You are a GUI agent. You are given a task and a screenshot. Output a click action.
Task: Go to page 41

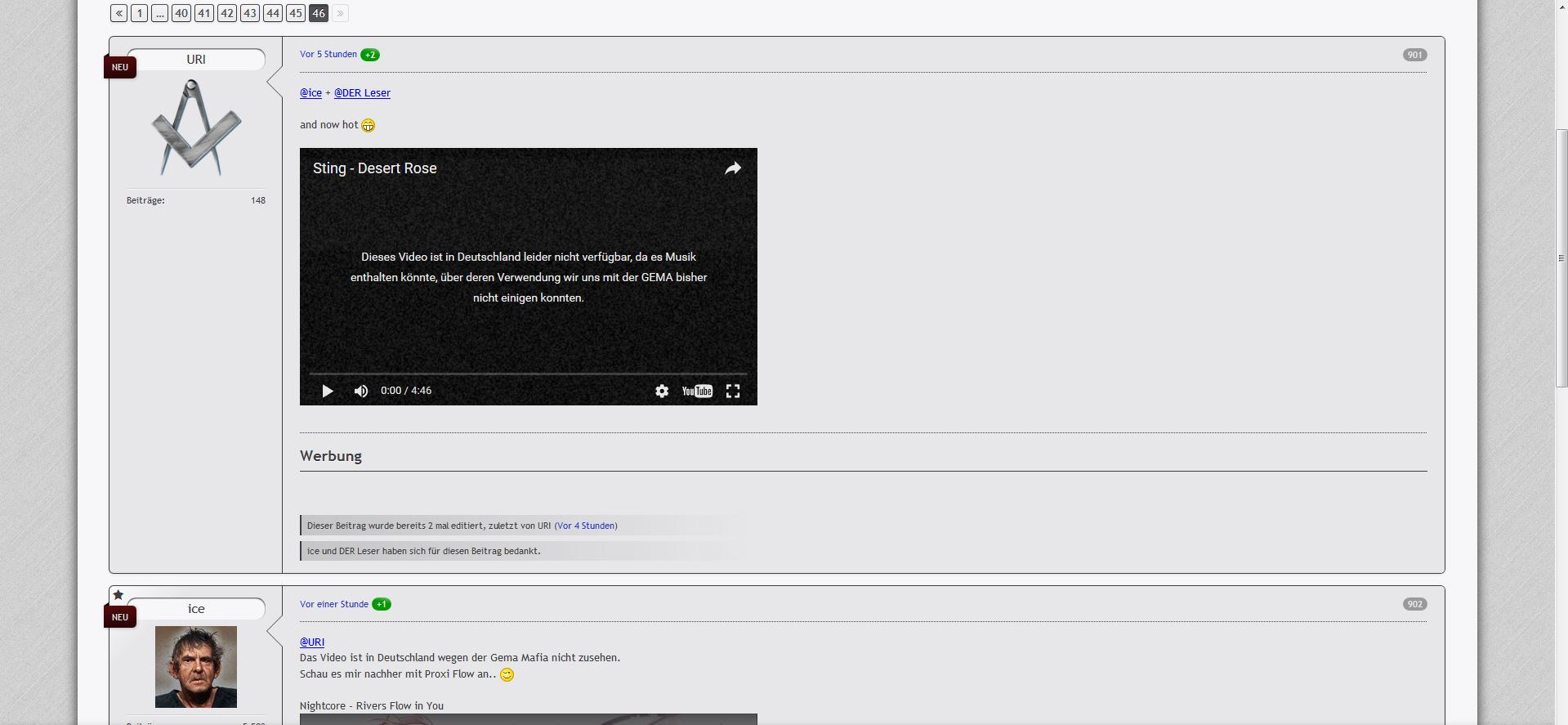pyautogui.click(x=204, y=13)
